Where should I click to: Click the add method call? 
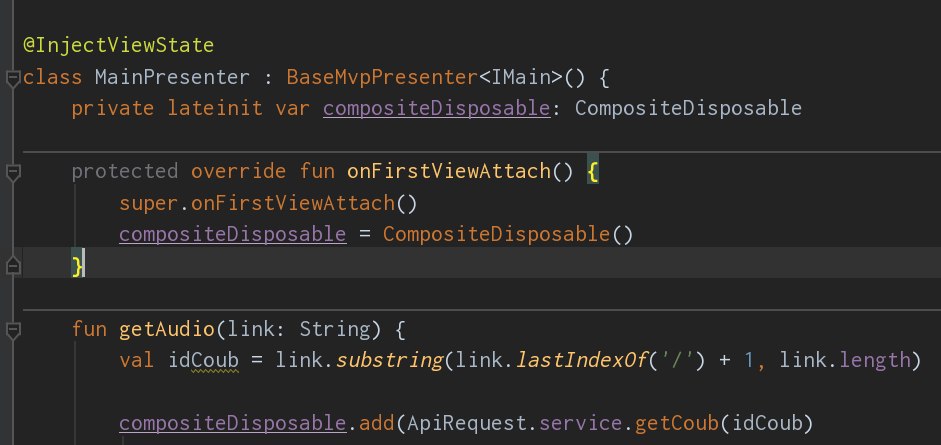click(x=376, y=424)
